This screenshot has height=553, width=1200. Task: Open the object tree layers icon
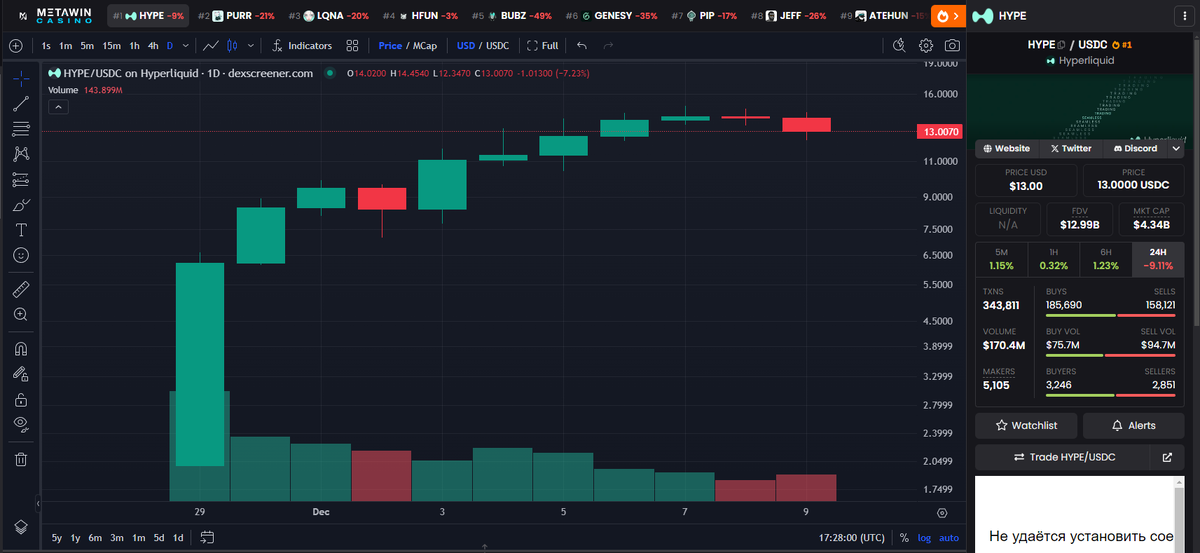pyautogui.click(x=21, y=527)
